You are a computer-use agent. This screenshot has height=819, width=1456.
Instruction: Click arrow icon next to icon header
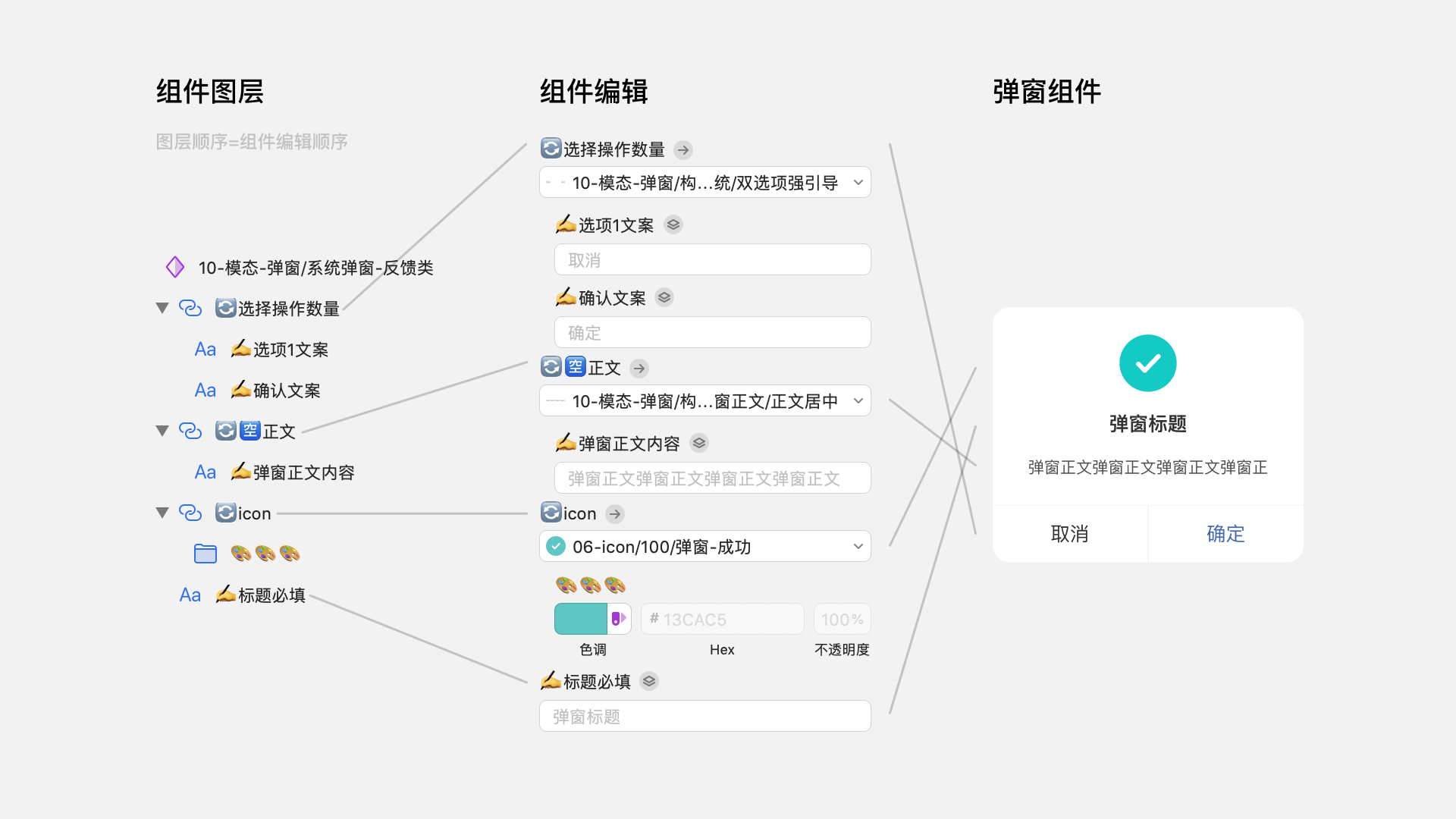[615, 514]
